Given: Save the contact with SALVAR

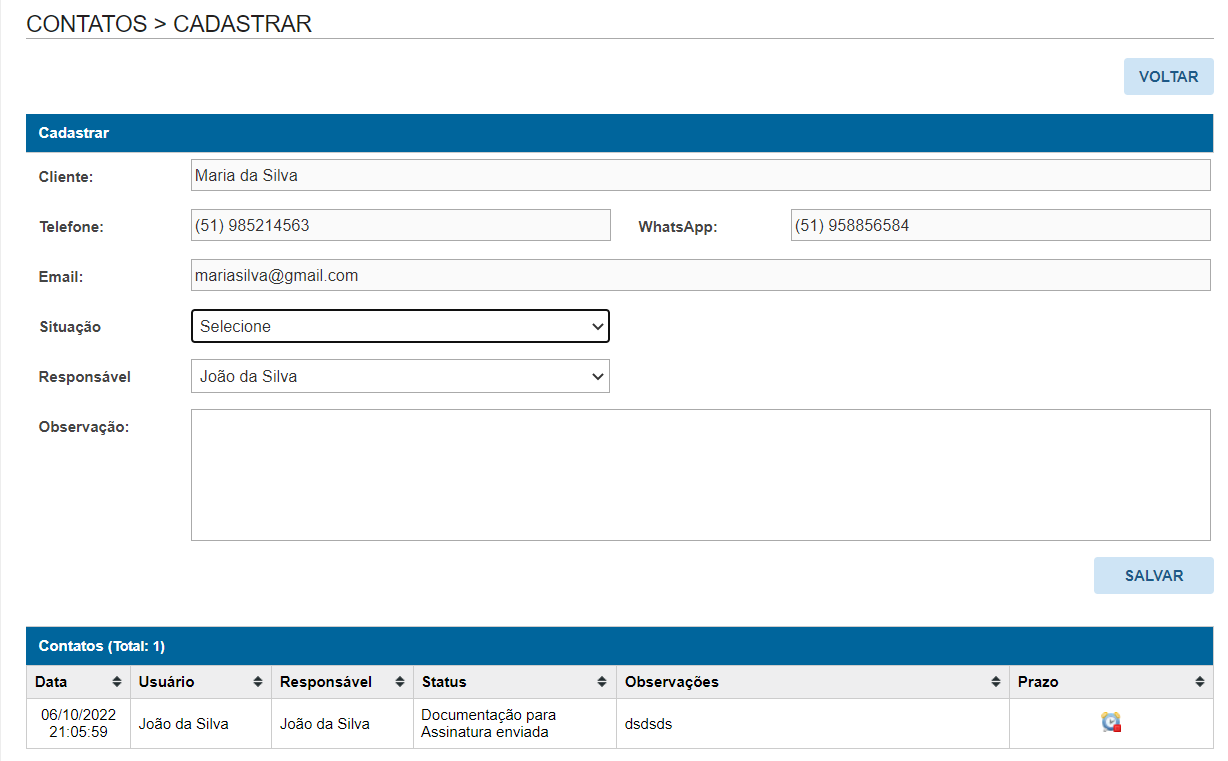Looking at the screenshot, I should pos(1153,576).
